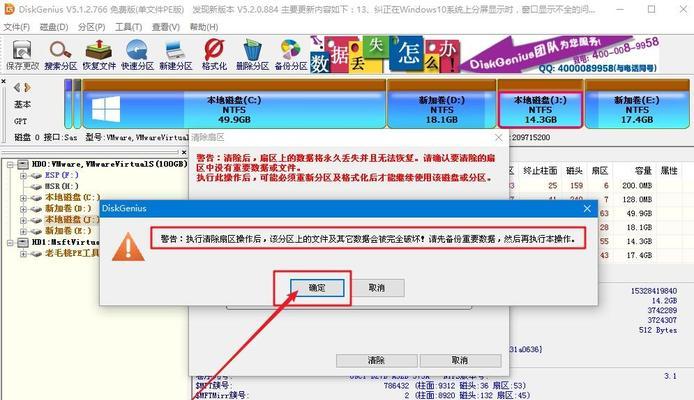Image resolution: width=694 pixels, height=400 pixels.
Task: Expand the ESP (F:) tree node
Action: pyautogui.click(x=23, y=176)
